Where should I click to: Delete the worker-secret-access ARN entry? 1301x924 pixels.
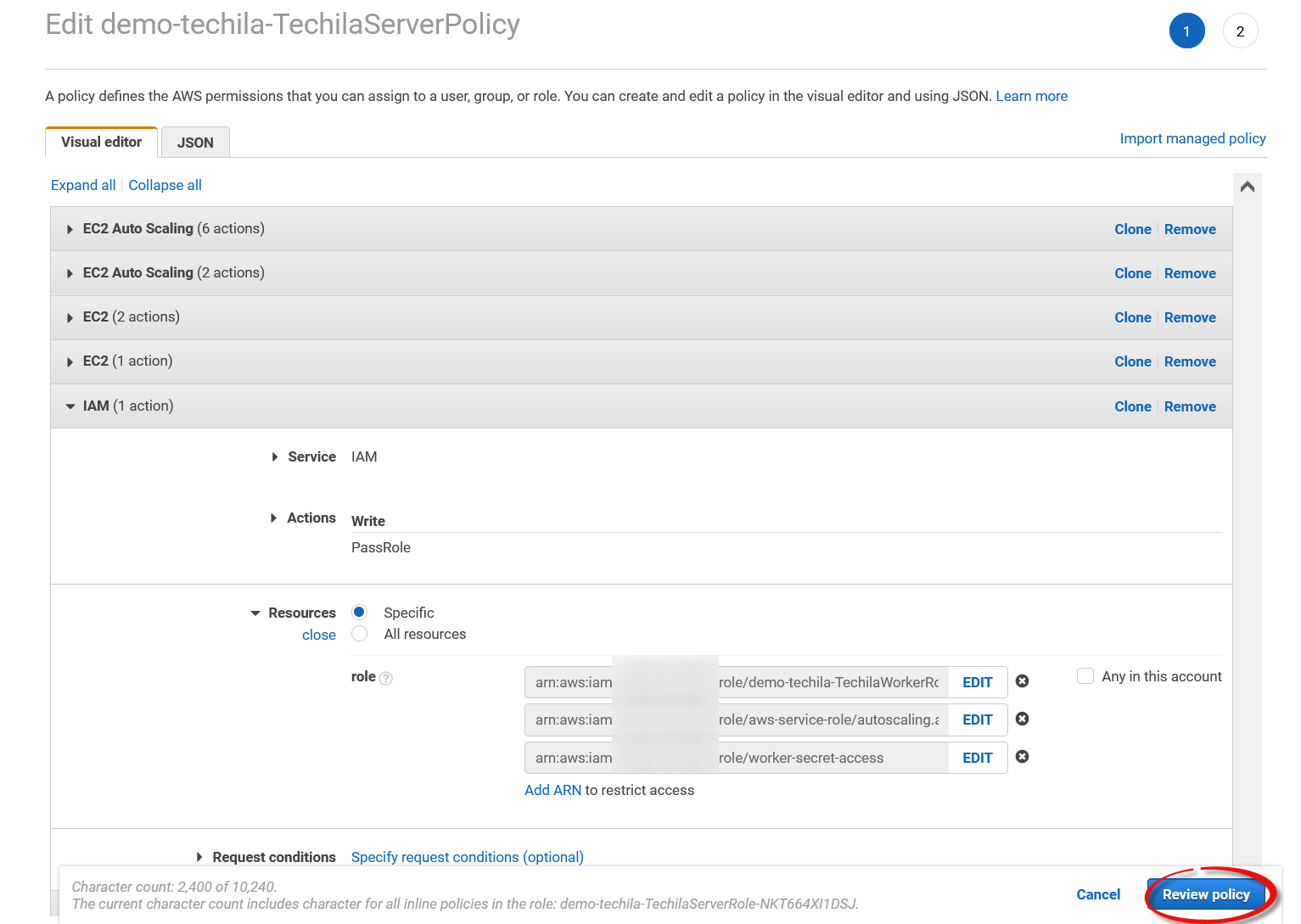1023,757
